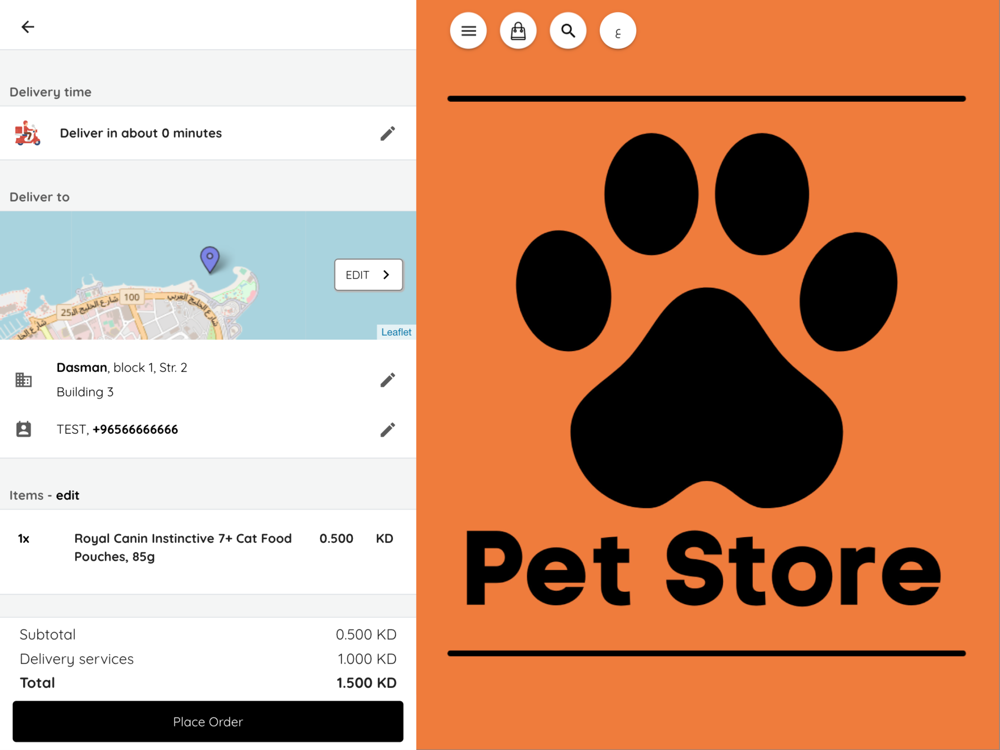Click Deliver in about 0 minutes row
1000x750 pixels.
(x=208, y=133)
